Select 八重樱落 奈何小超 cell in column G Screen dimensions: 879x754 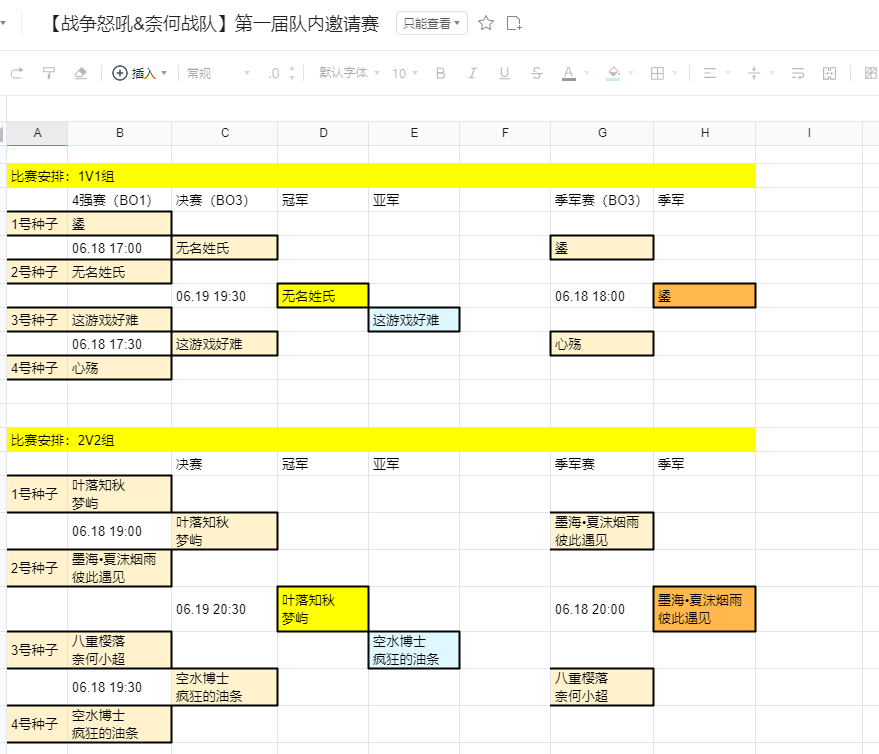point(602,687)
